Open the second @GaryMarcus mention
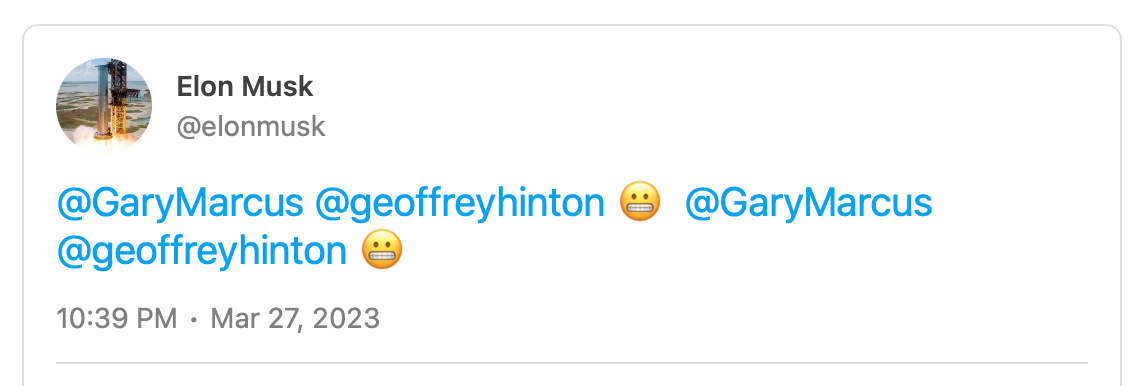This screenshot has height=386, width=1144. (808, 203)
